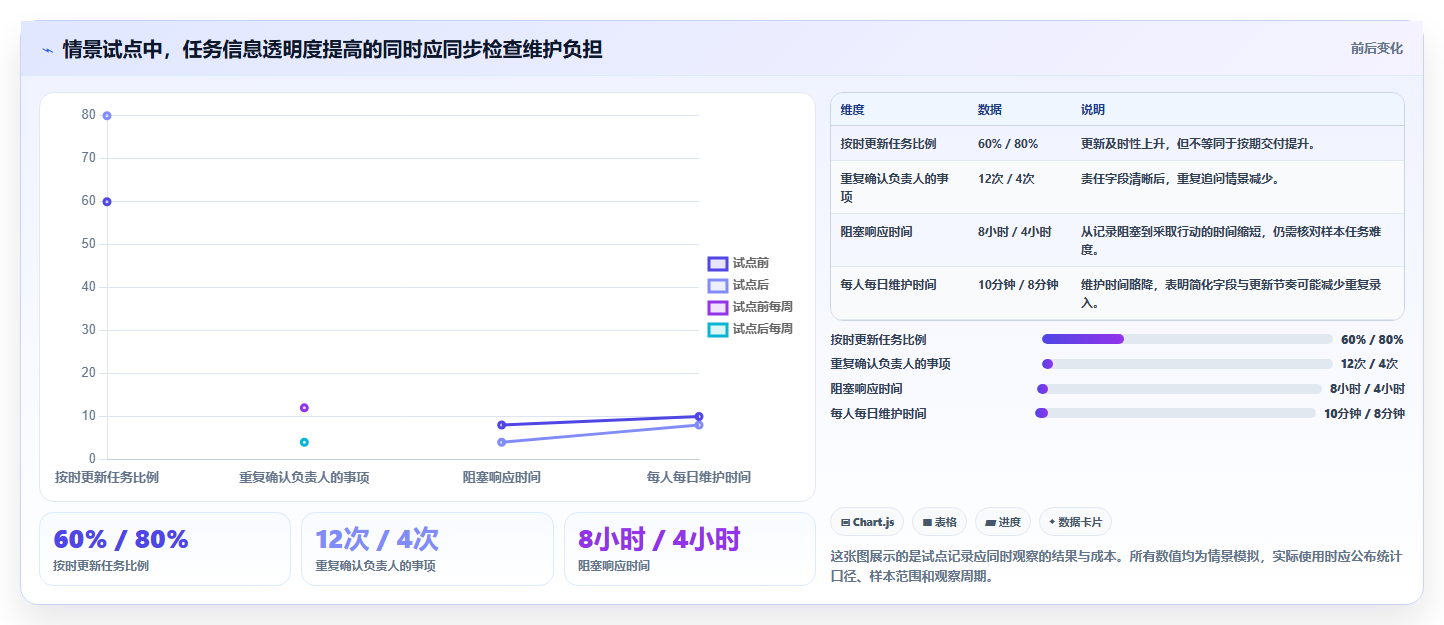
Task: Click the cyan 试点后每周 data point at 4
Action: (304, 442)
